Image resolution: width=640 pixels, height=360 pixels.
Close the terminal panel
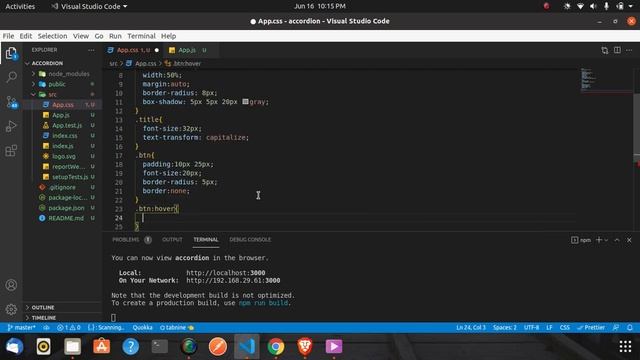[629, 240]
